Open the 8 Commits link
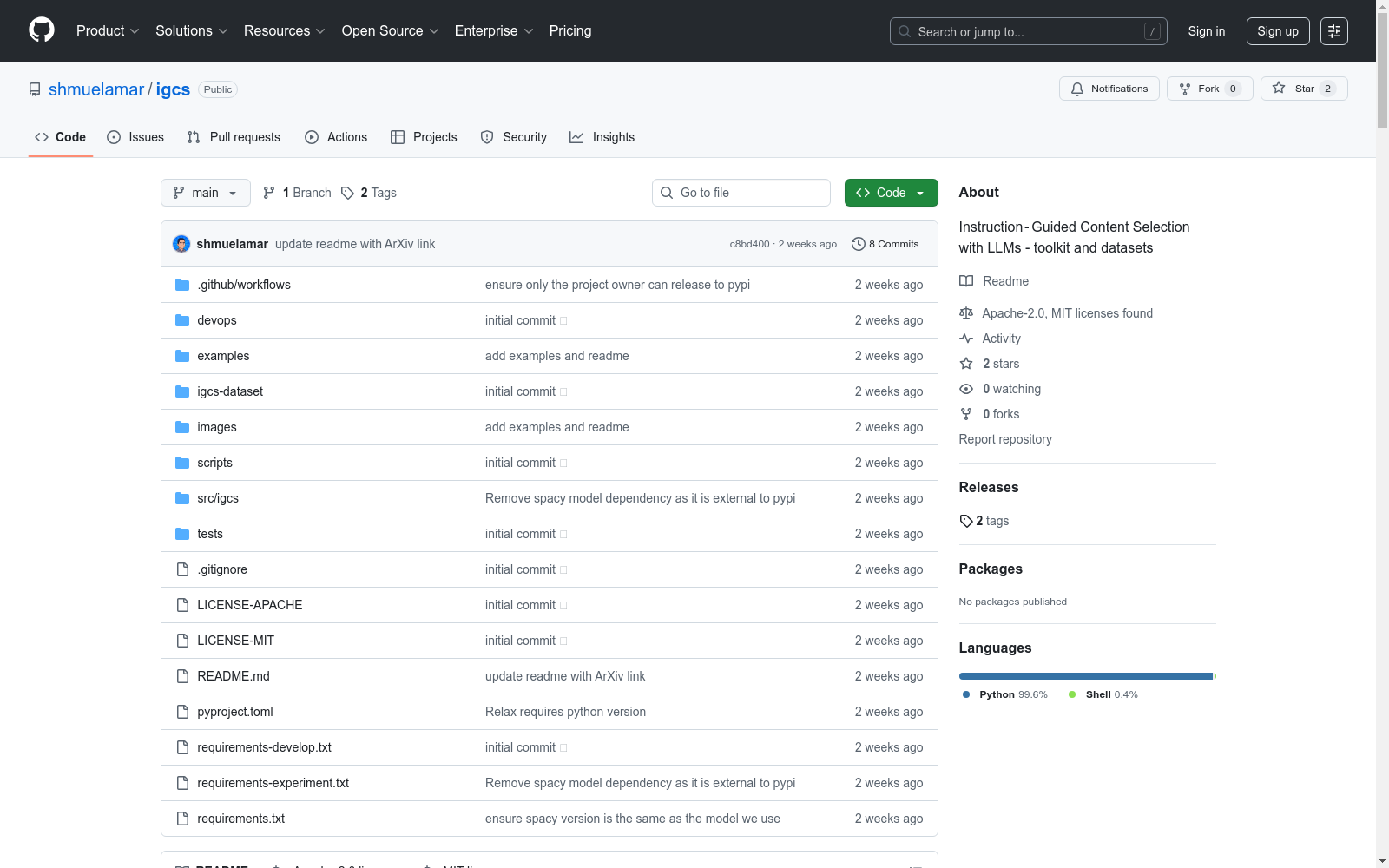 [885, 244]
